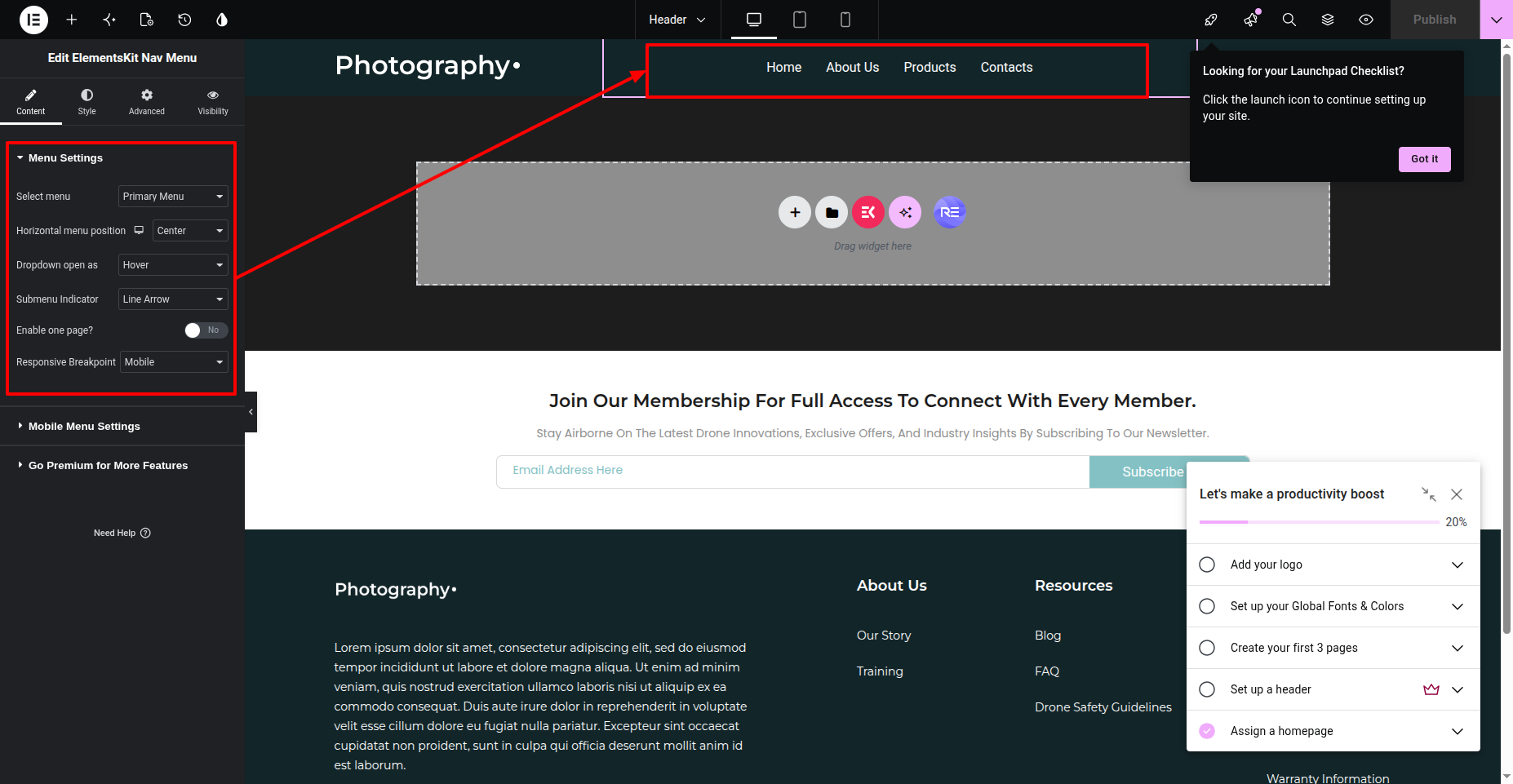Open the template library folder icon
The width and height of the screenshot is (1513, 784).
(x=832, y=212)
